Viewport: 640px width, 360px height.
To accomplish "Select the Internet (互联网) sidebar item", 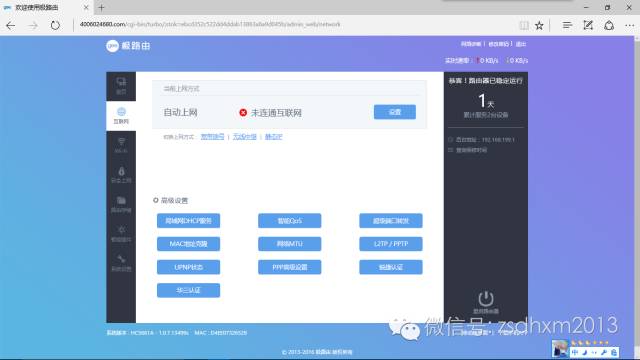I will click(121, 116).
